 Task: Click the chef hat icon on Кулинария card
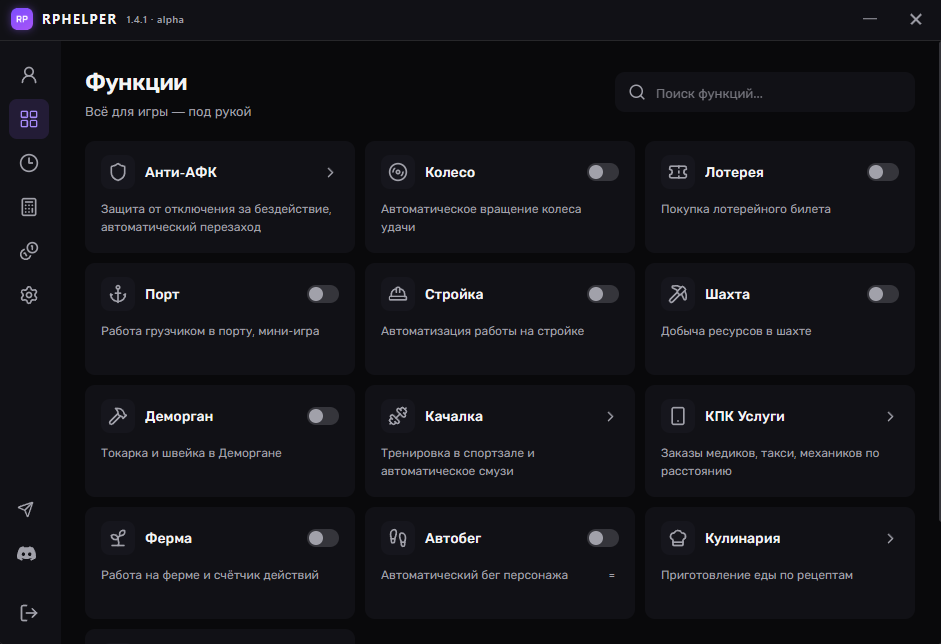coord(678,538)
